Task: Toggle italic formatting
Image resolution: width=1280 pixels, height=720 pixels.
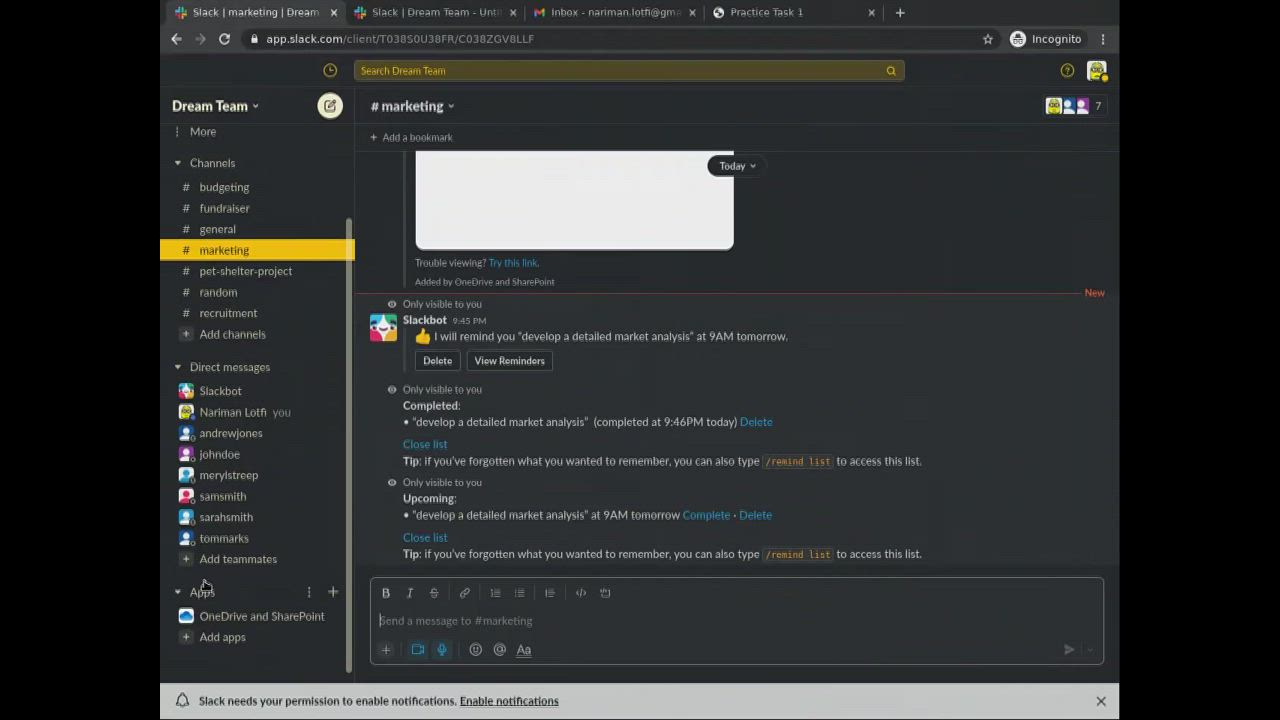Action: tap(410, 593)
